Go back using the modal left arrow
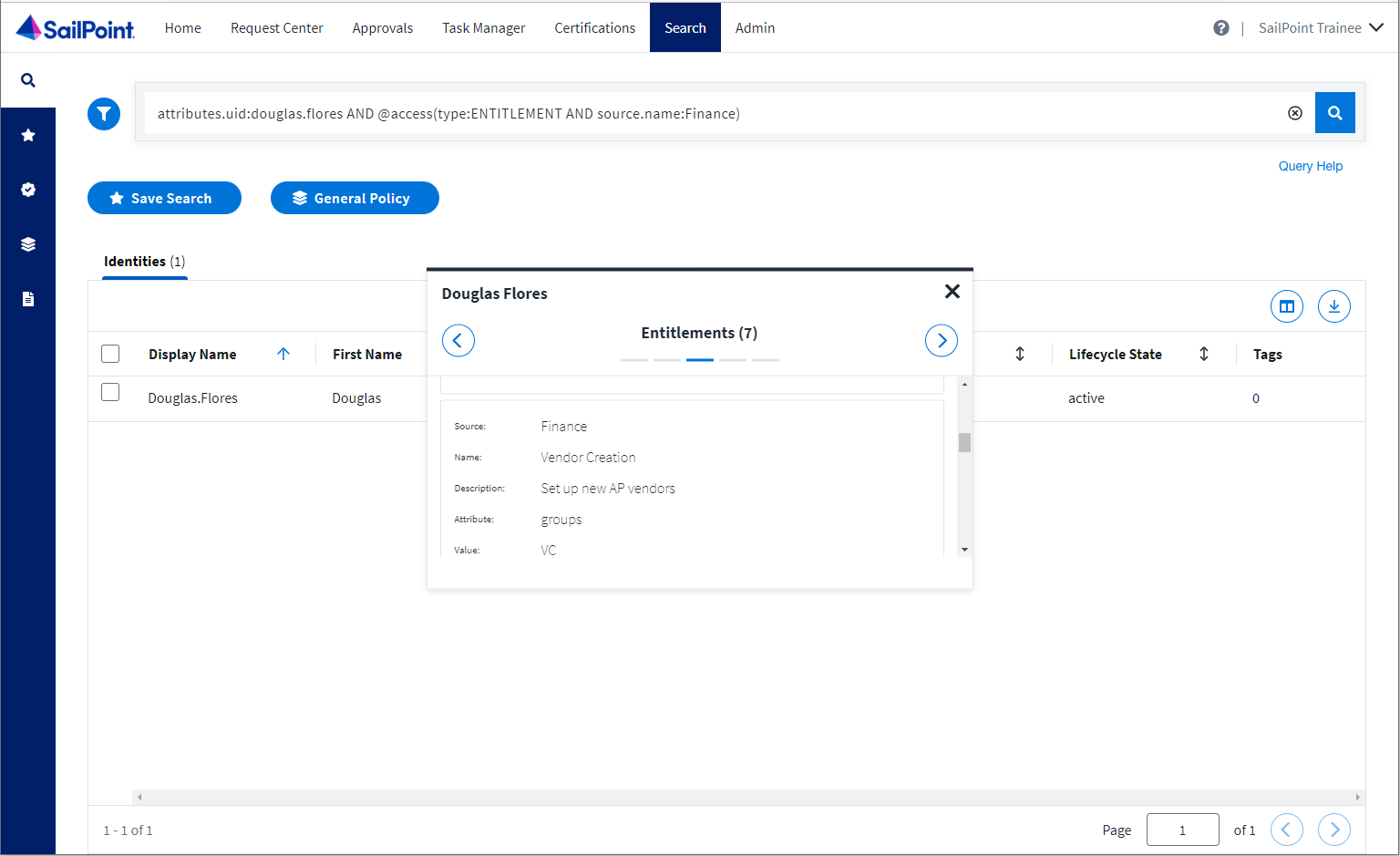The width and height of the screenshot is (1400, 856). coord(458,340)
